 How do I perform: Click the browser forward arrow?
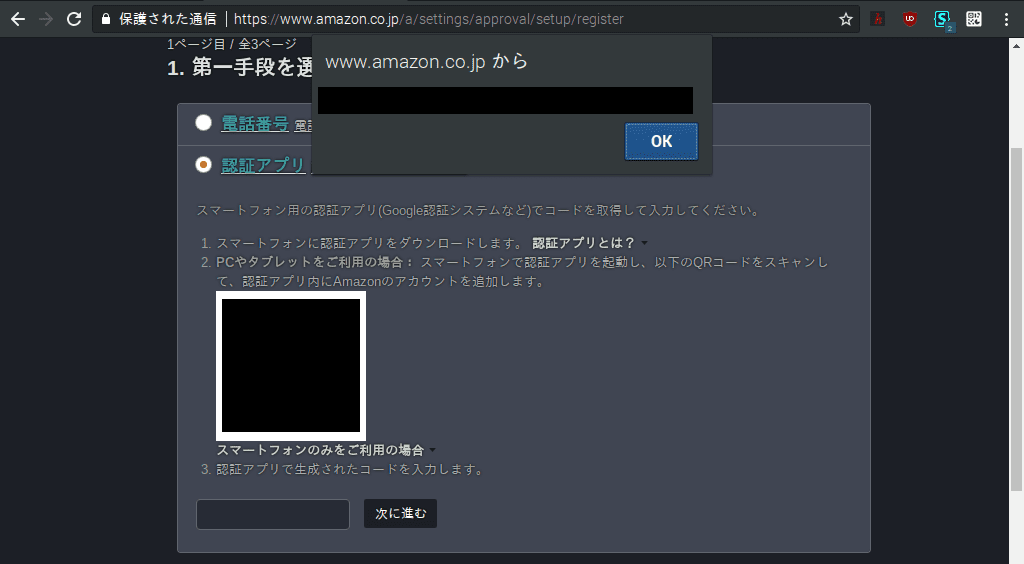[46, 19]
